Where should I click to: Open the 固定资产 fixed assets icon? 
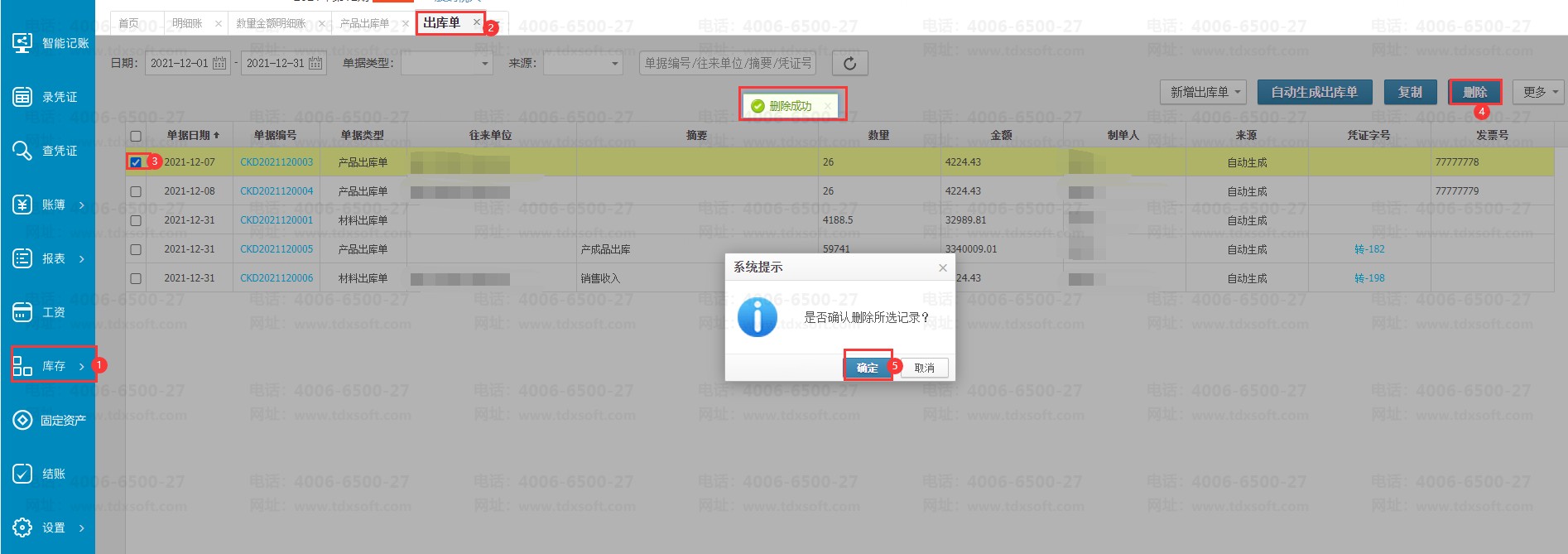tap(22, 420)
